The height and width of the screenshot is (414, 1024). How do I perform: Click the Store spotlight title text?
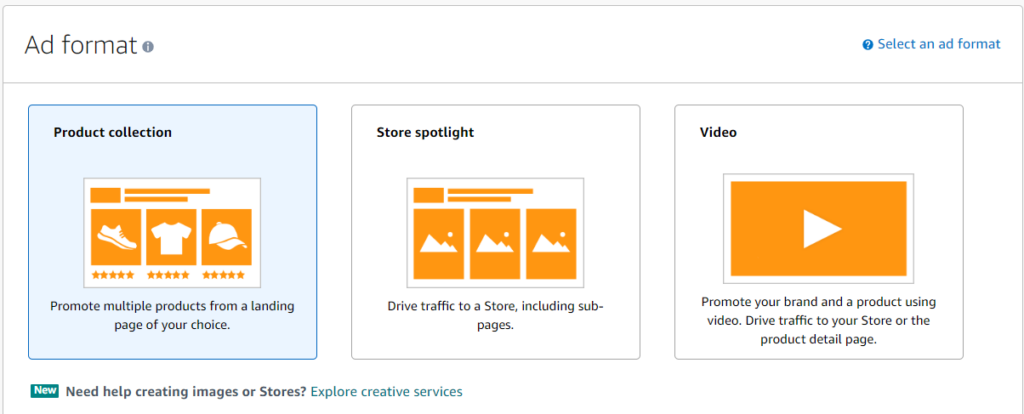(x=425, y=133)
